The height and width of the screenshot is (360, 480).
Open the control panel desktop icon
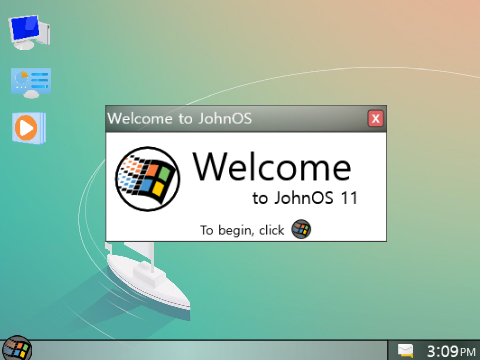pos(31,83)
